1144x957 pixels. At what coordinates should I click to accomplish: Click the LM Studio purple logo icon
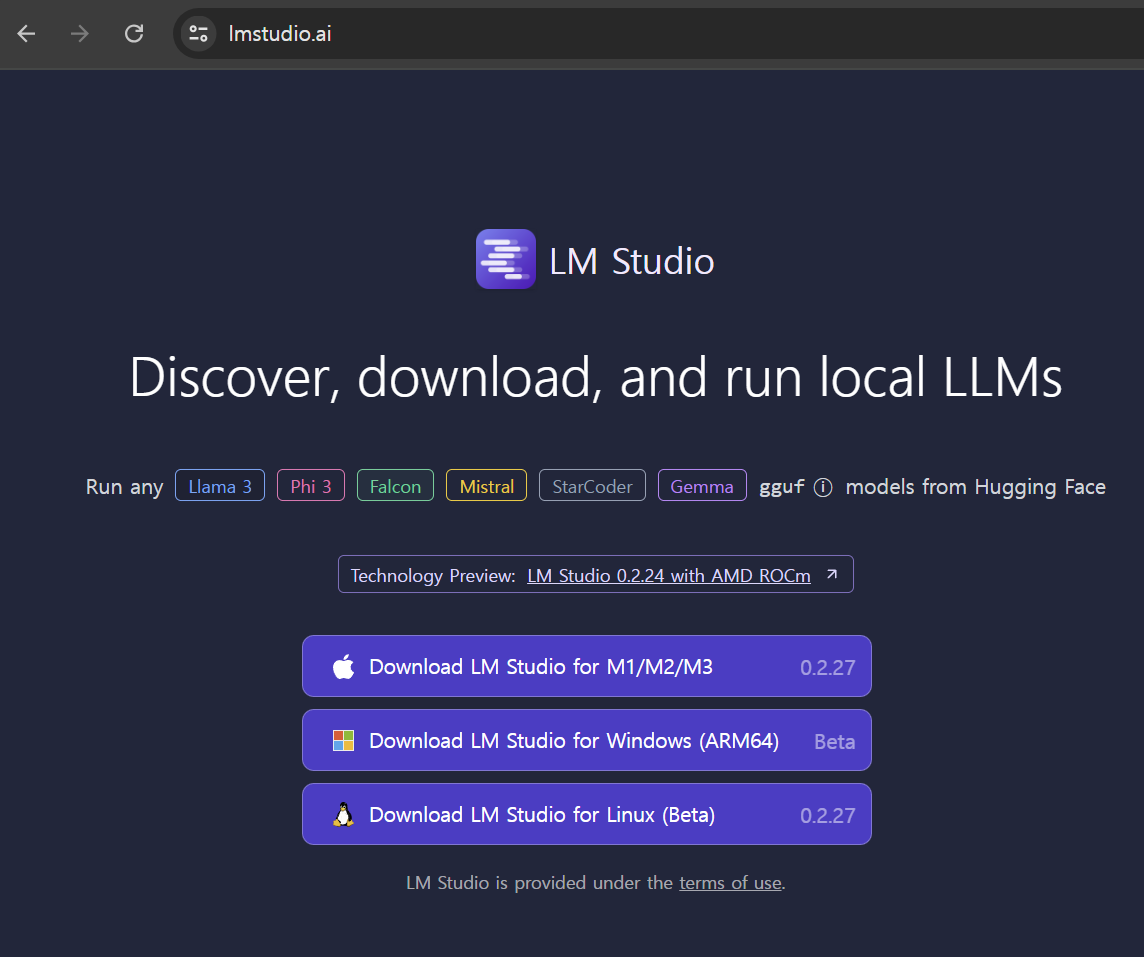click(506, 259)
